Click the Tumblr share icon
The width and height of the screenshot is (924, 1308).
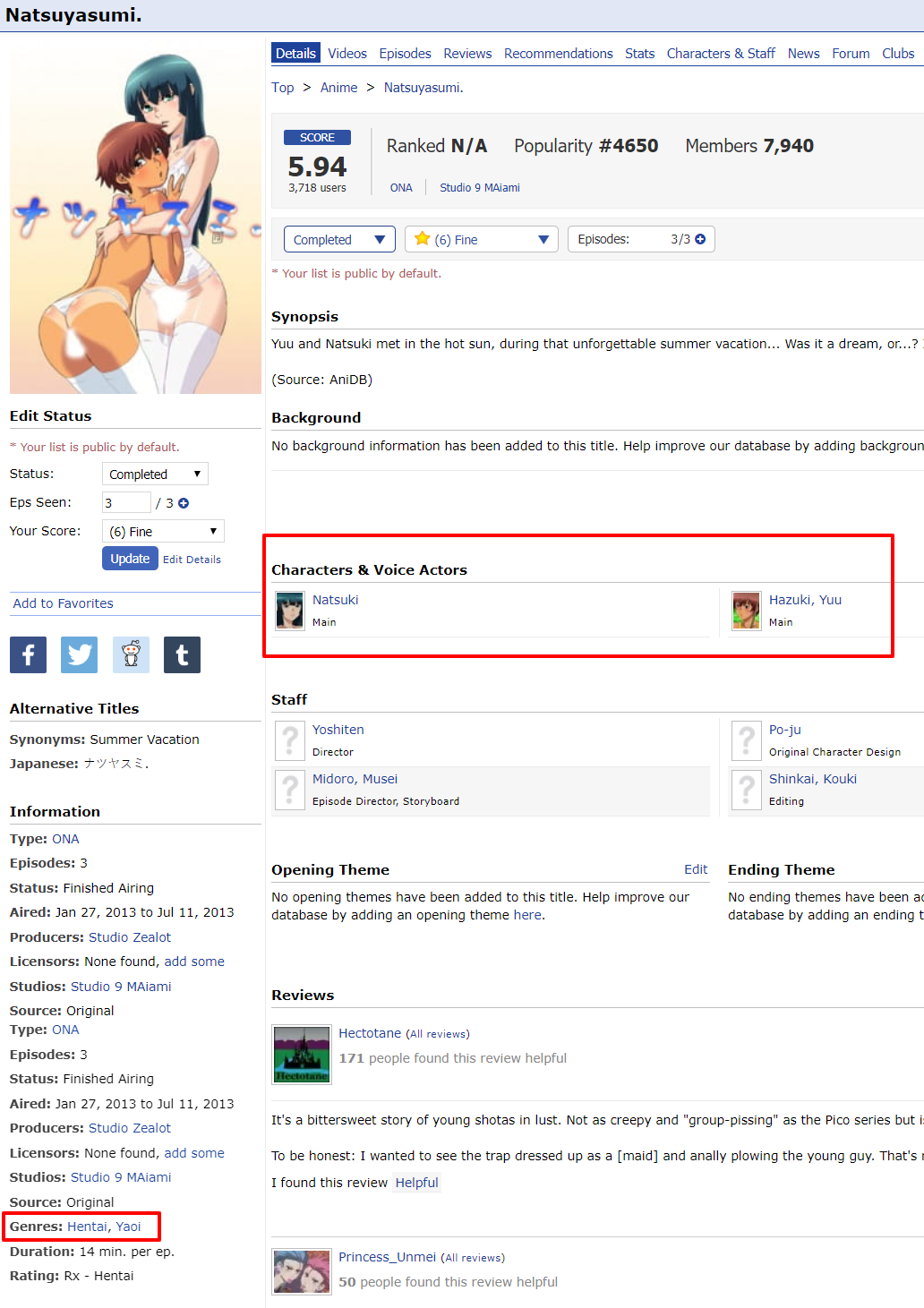pyautogui.click(x=182, y=655)
